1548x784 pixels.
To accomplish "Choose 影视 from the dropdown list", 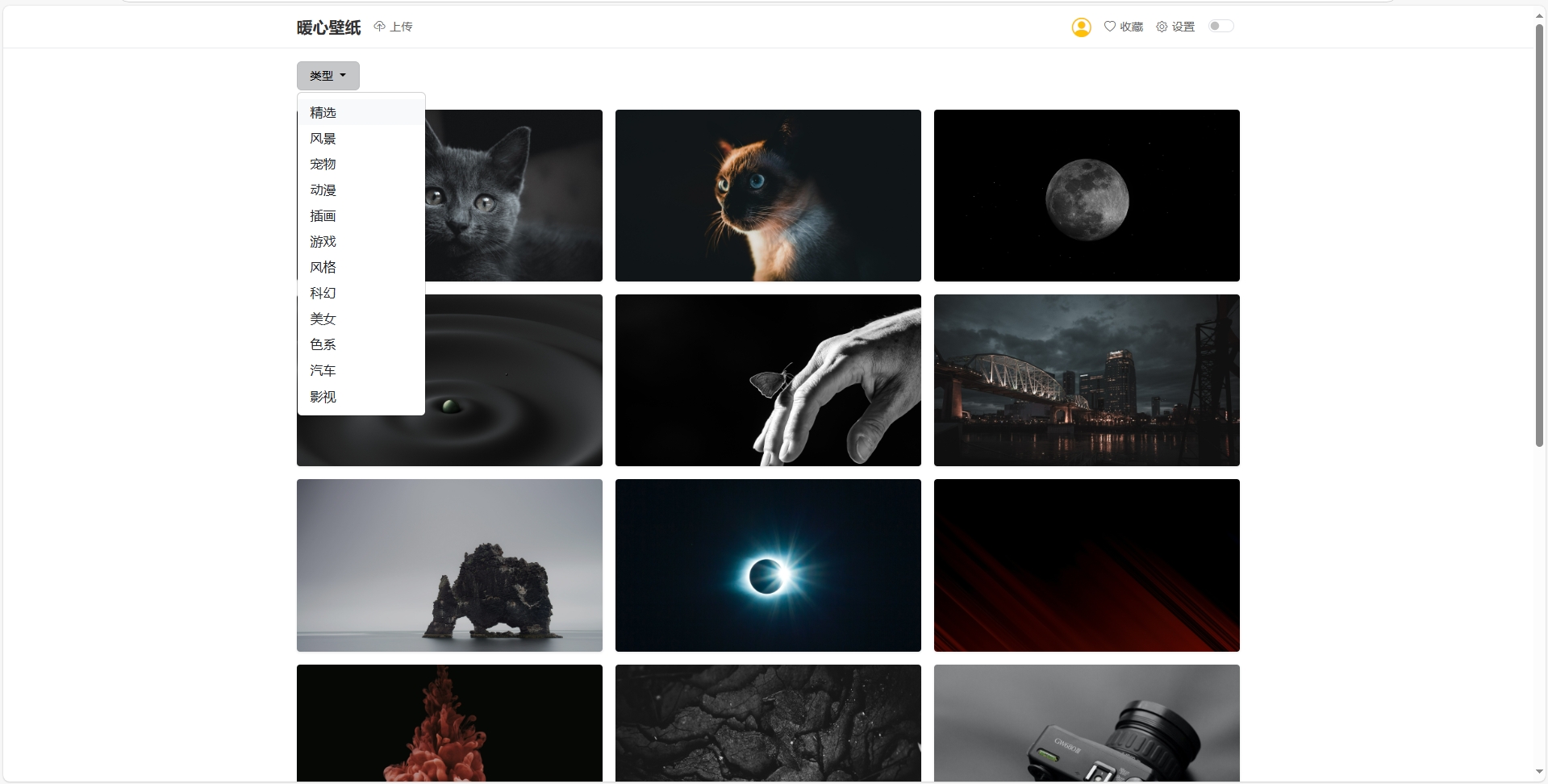I will 323,397.
